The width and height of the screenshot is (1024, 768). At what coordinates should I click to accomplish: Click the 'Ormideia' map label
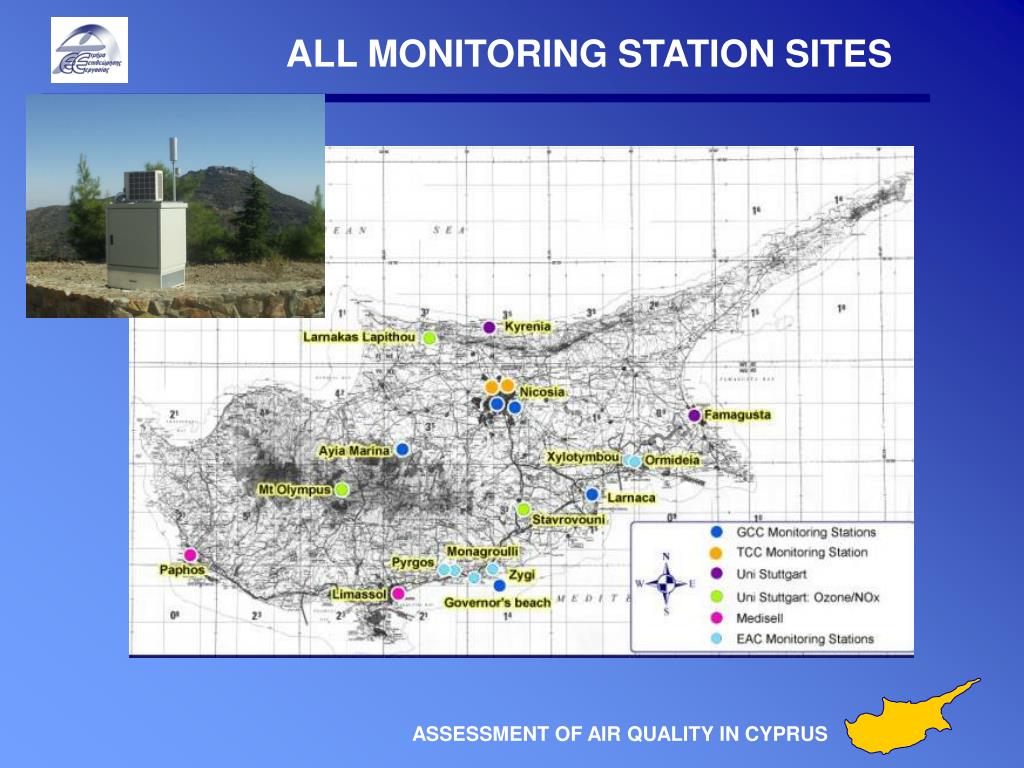coord(672,460)
